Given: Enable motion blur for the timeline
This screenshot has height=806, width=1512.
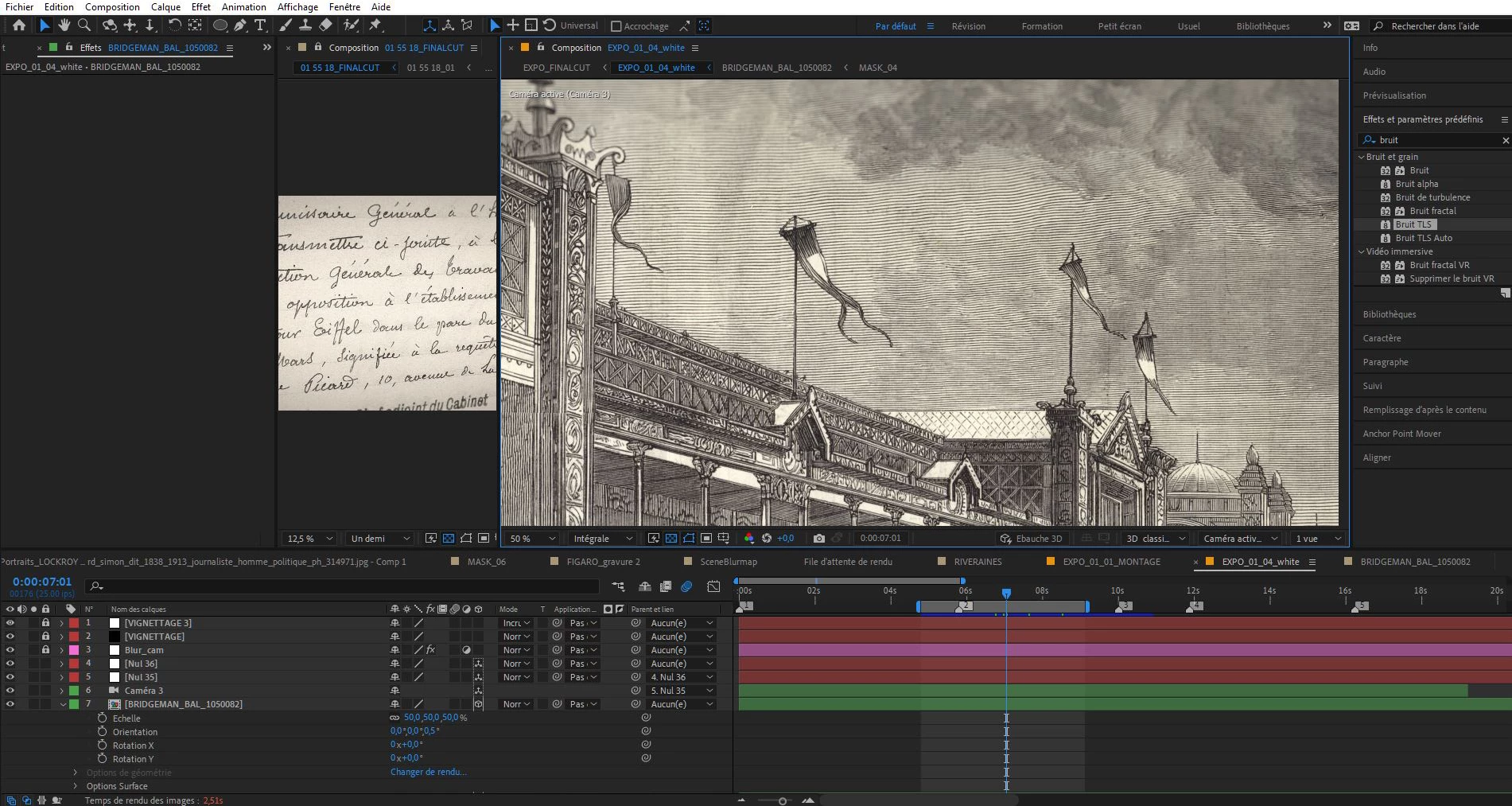Looking at the screenshot, I should coord(686,586).
